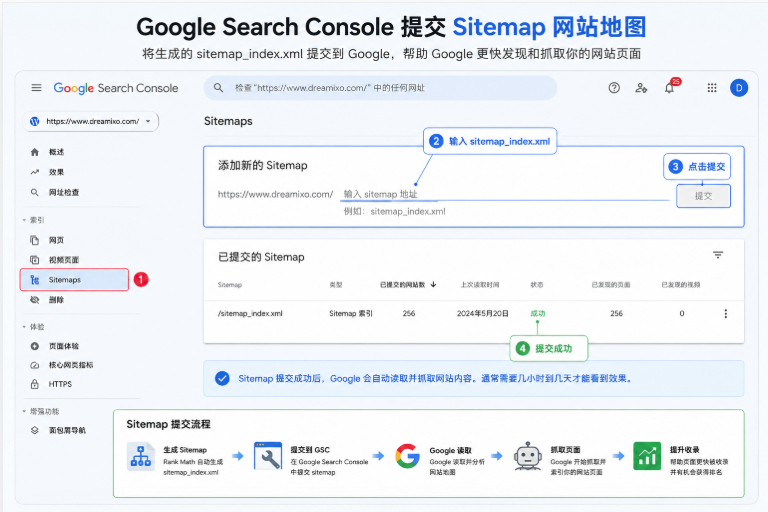Click the URL inspection search box
This screenshot has width=768, height=512.
click(381, 88)
